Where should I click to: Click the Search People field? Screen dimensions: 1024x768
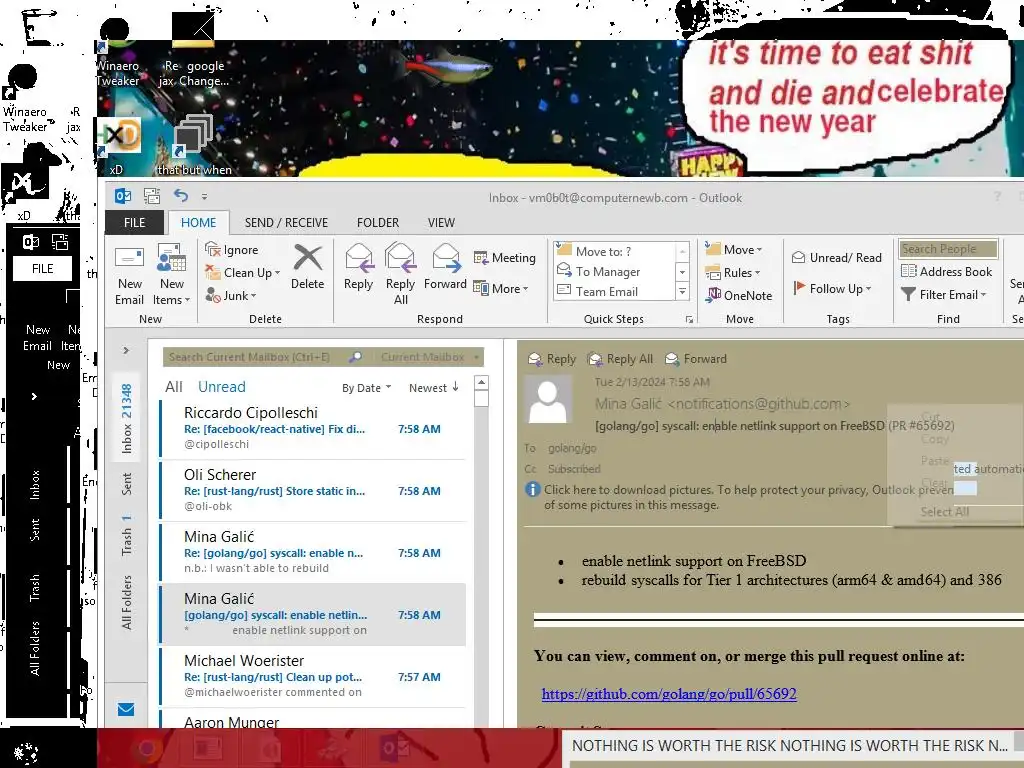click(948, 249)
